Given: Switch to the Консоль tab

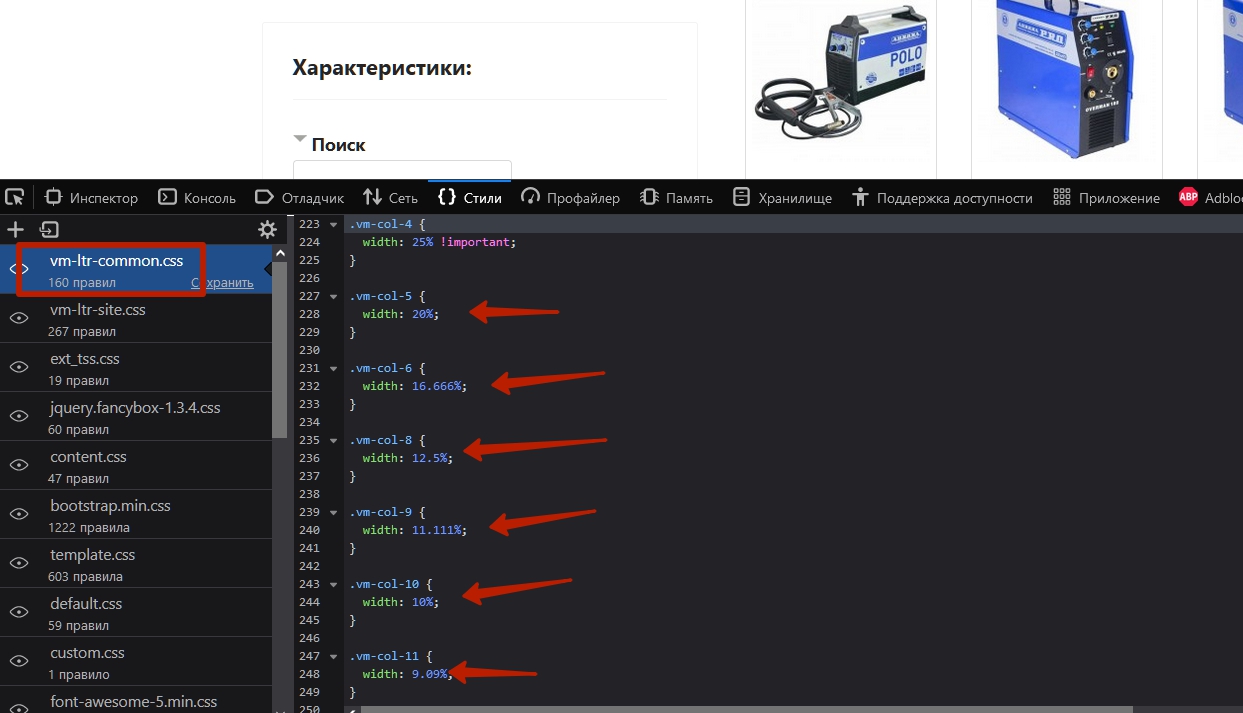Looking at the screenshot, I should click(x=197, y=198).
